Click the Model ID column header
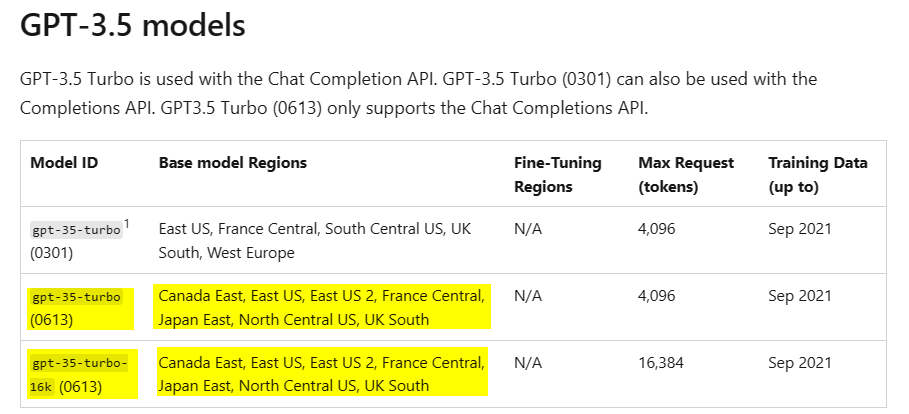909x414 pixels. pyautogui.click(x=64, y=163)
